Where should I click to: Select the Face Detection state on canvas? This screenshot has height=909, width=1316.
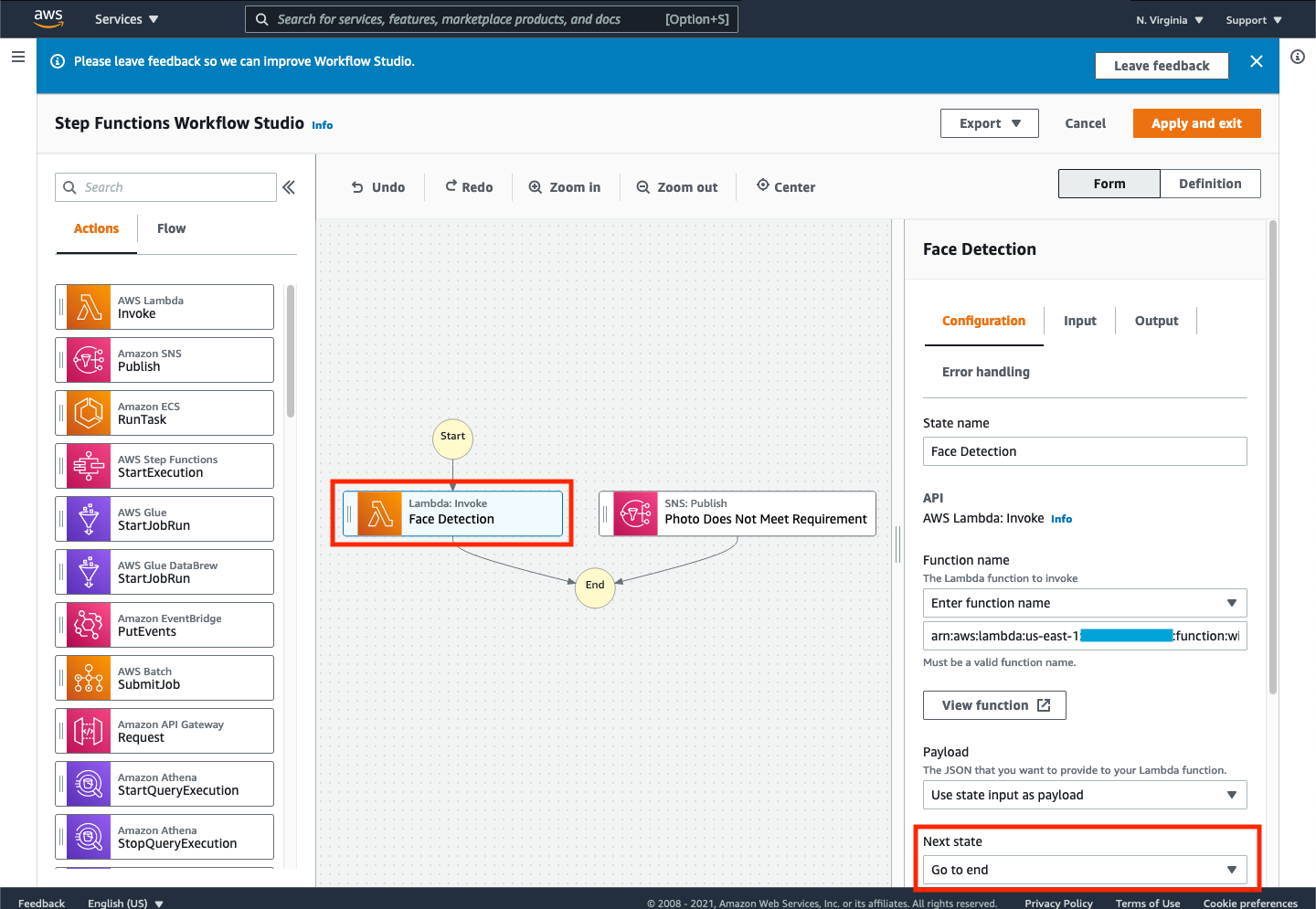452,513
